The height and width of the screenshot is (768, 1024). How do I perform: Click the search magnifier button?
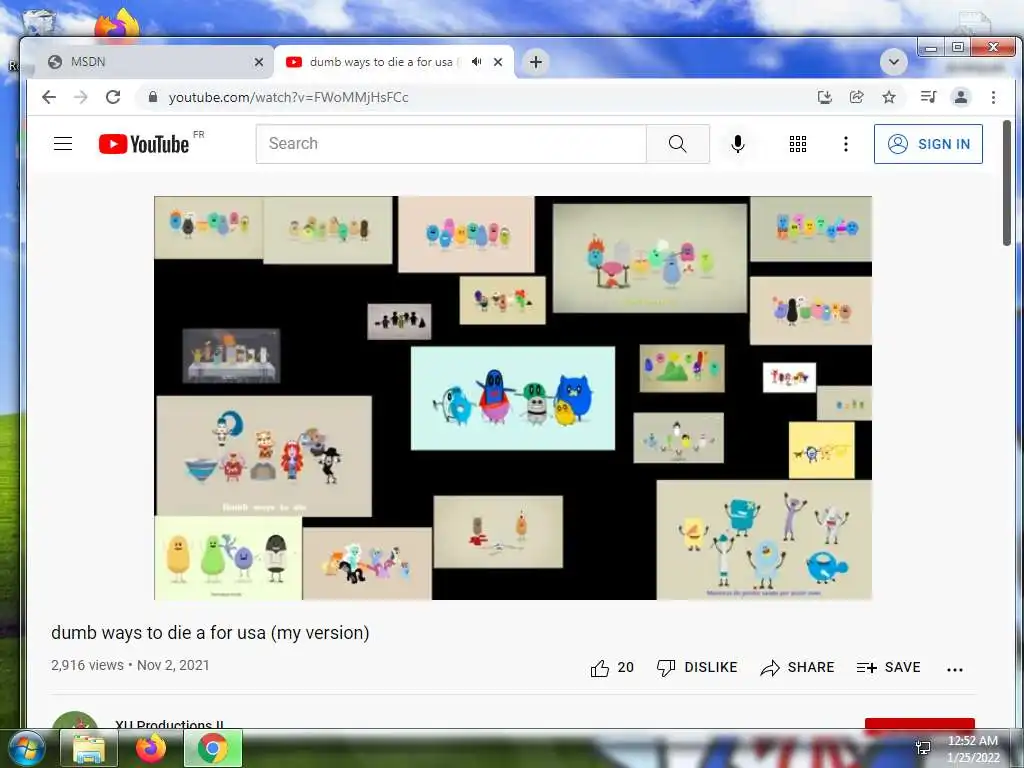[x=678, y=144]
